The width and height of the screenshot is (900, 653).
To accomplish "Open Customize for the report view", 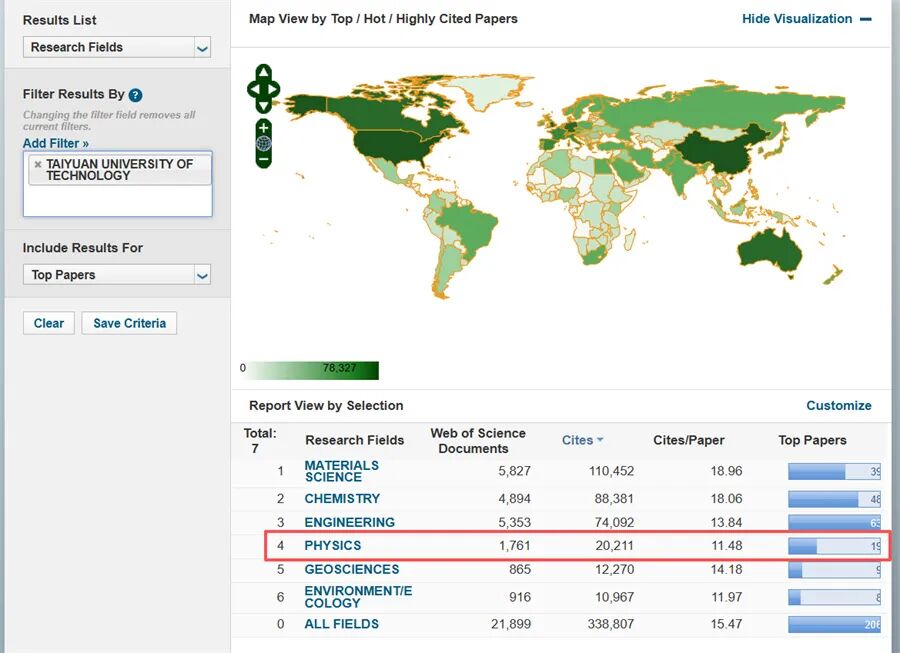I will [x=838, y=405].
